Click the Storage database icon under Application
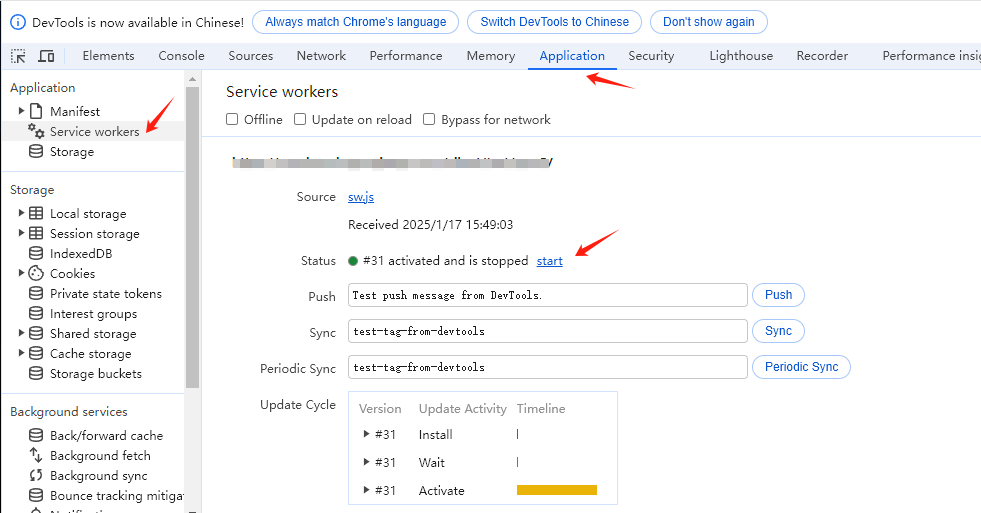 coord(36,151)
